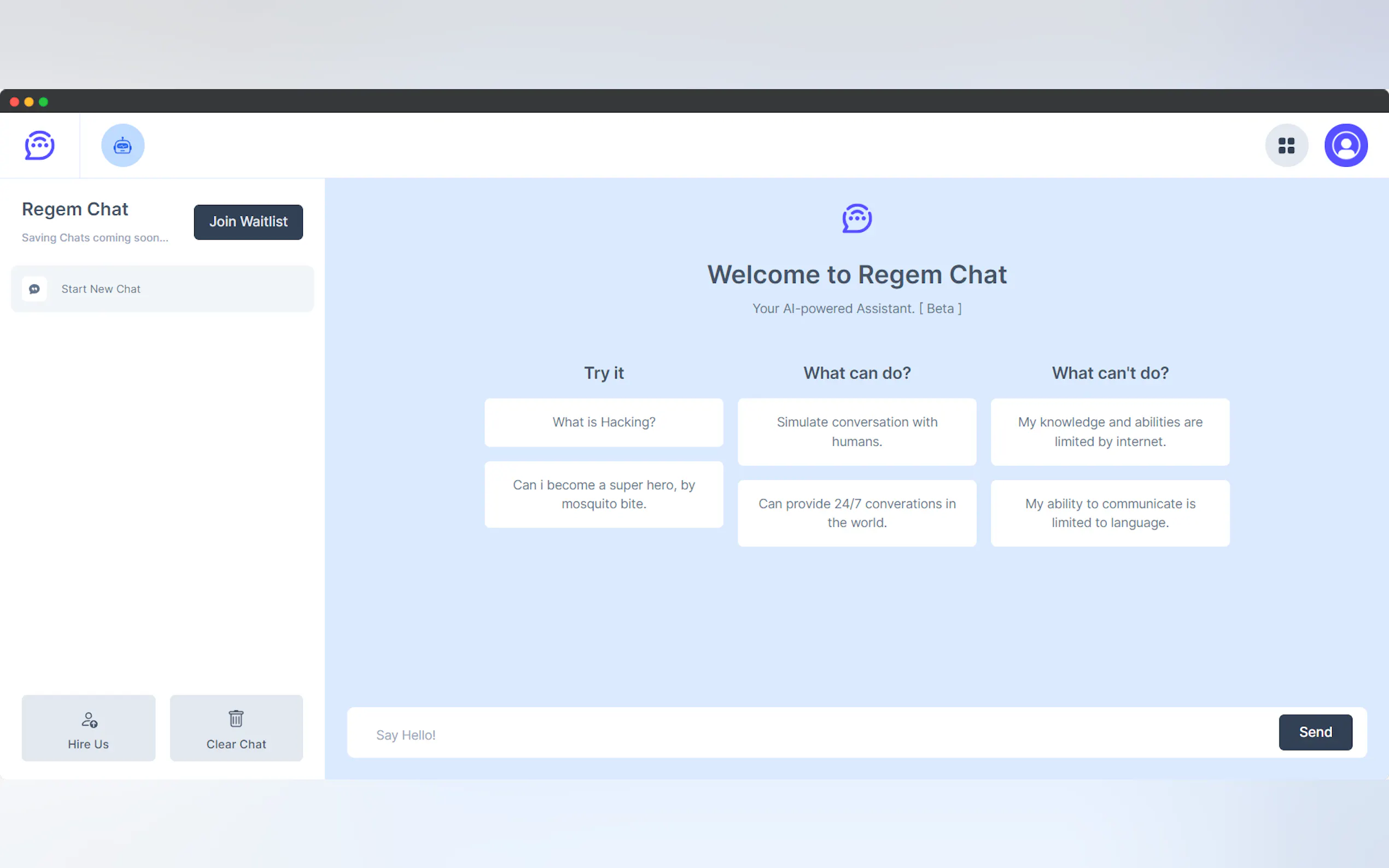Click the Regem Chat logo in header
The height and width of the screenshot is (868, 1389).
[39, 145]
